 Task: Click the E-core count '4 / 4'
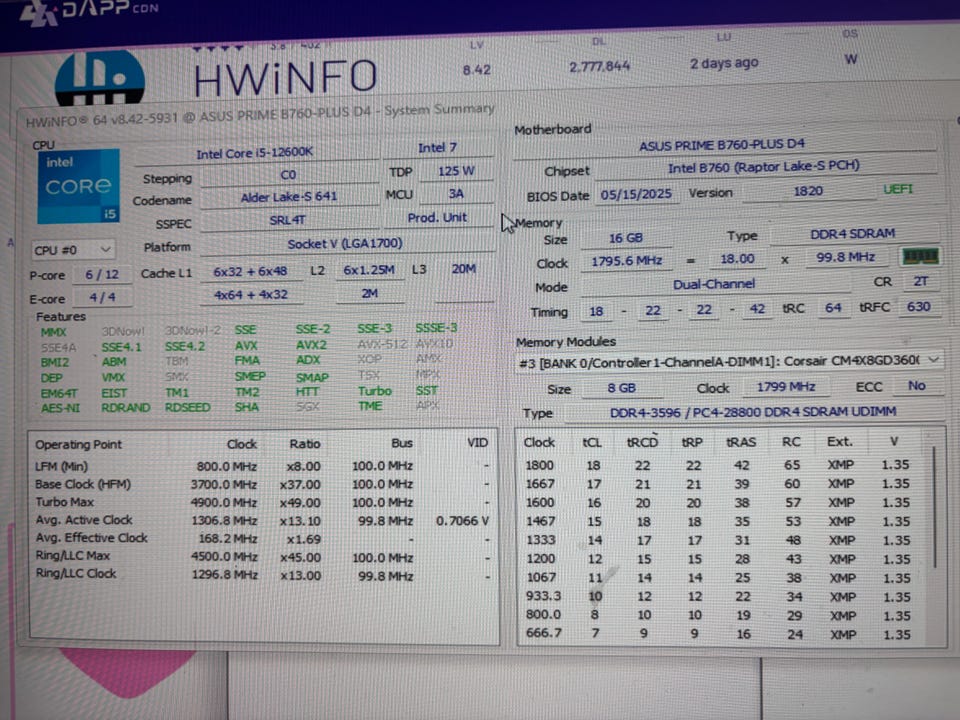point(102,298)
